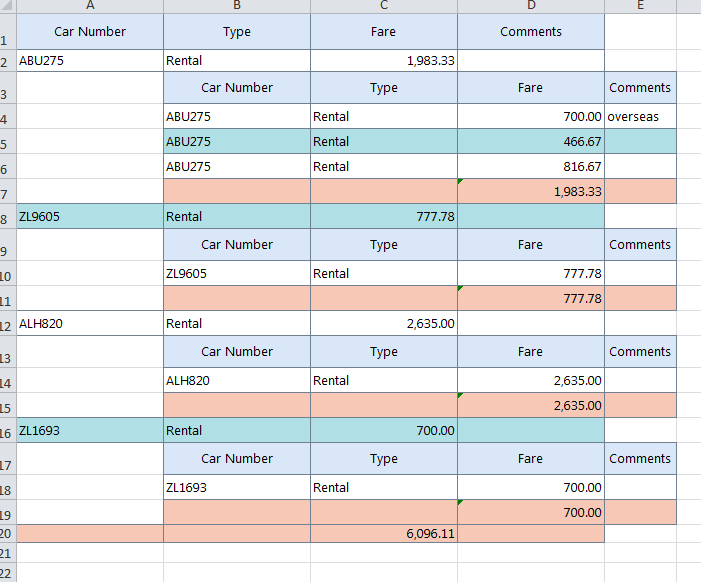
Task: Select column C header
Action: (384, 5)
